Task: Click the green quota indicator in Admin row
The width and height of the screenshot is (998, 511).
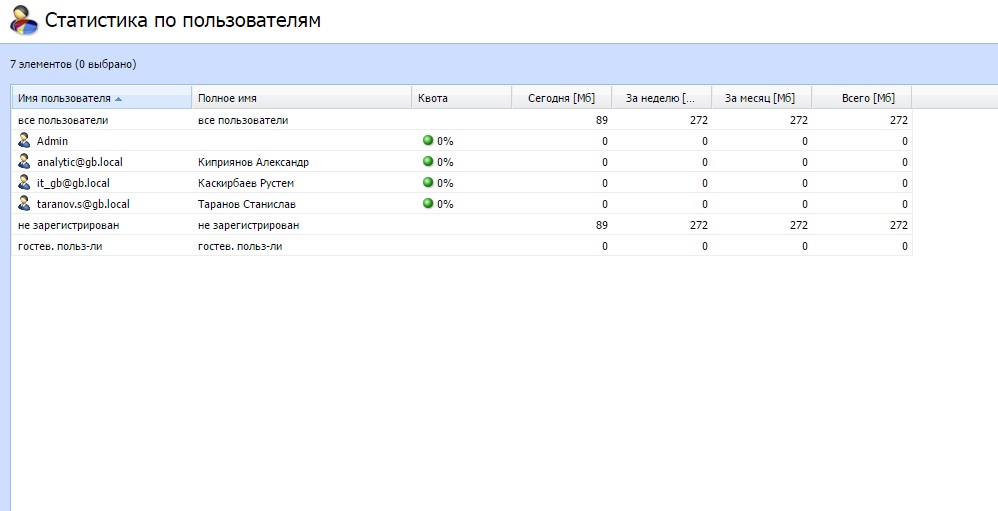Action: tap(428, 140)
